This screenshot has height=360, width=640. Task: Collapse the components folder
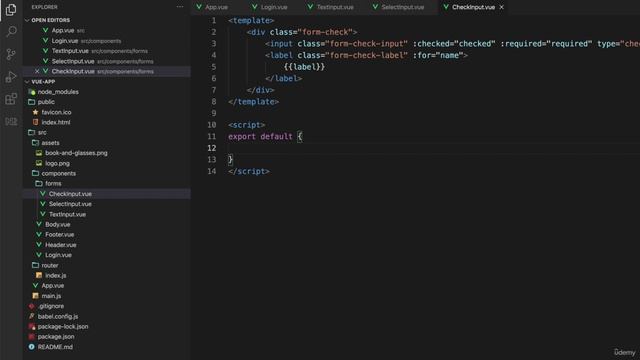coord(58,173)
